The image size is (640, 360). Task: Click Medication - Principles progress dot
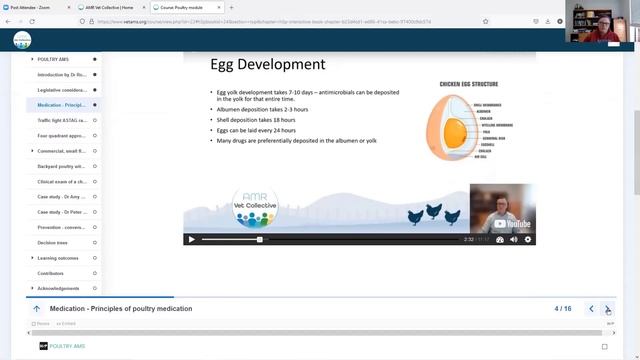95,105
